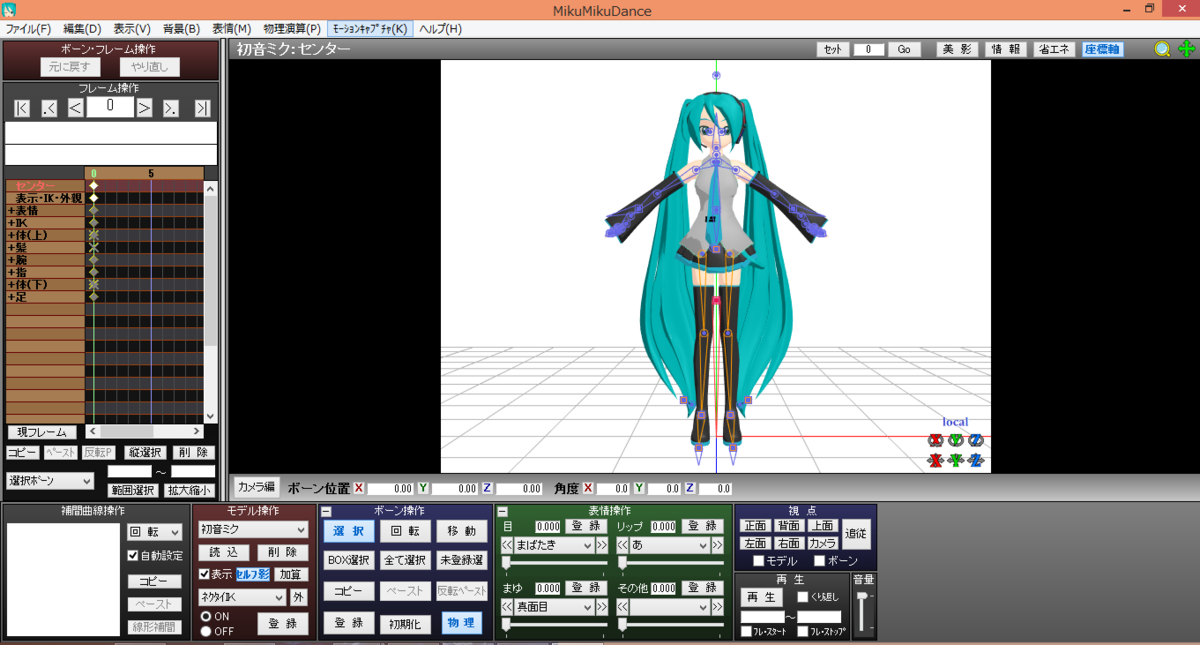Click the 音量 volume slider

864,611
